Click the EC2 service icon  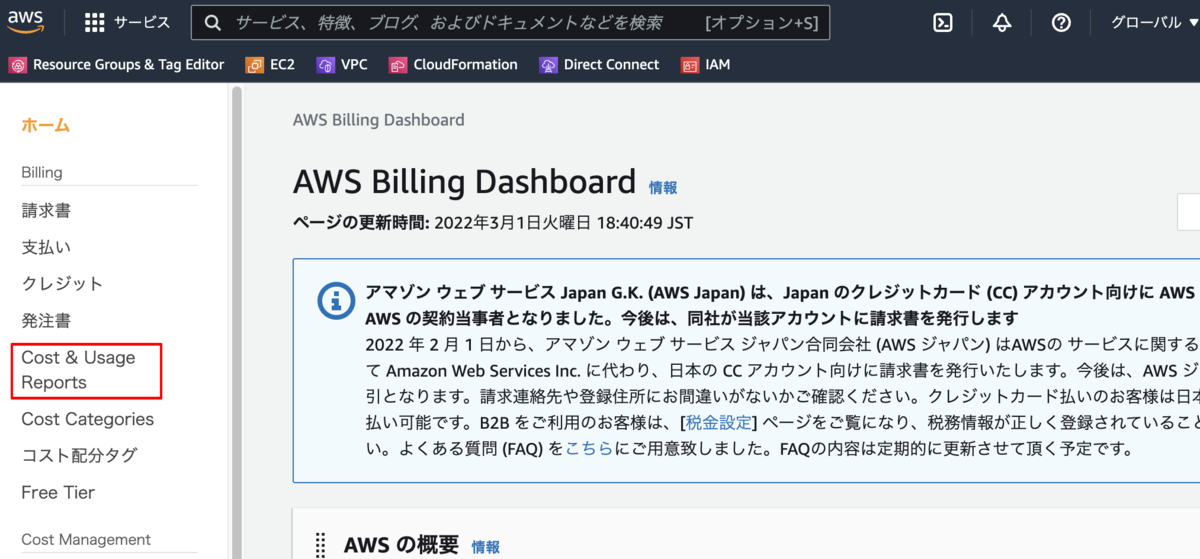tap(255, 65)
